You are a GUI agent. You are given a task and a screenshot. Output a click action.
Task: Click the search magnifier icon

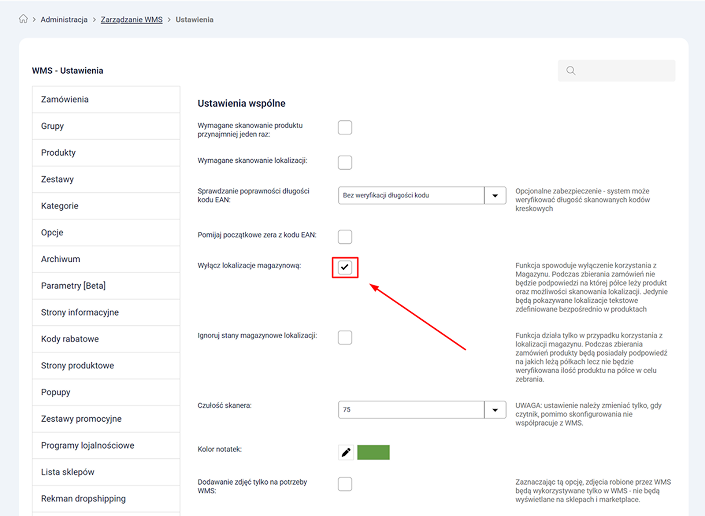point(571,71)
